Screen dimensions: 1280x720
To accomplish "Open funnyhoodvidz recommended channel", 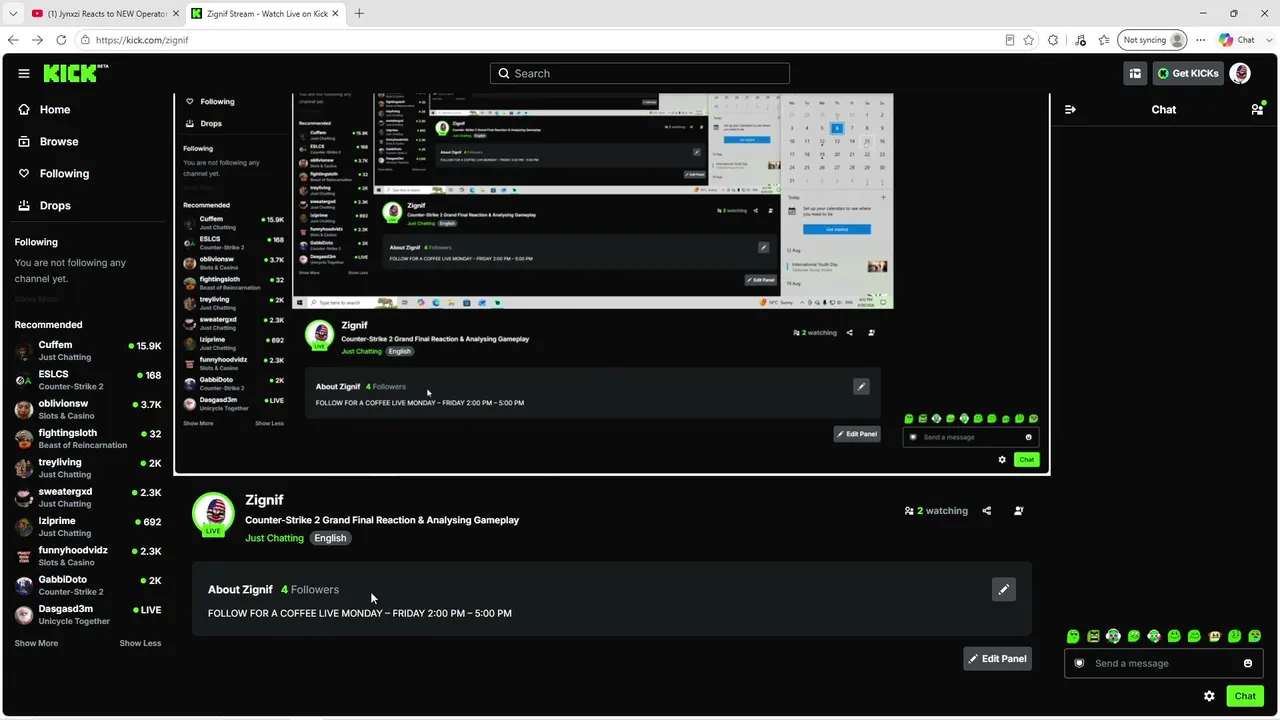I will tap(88, 556).
